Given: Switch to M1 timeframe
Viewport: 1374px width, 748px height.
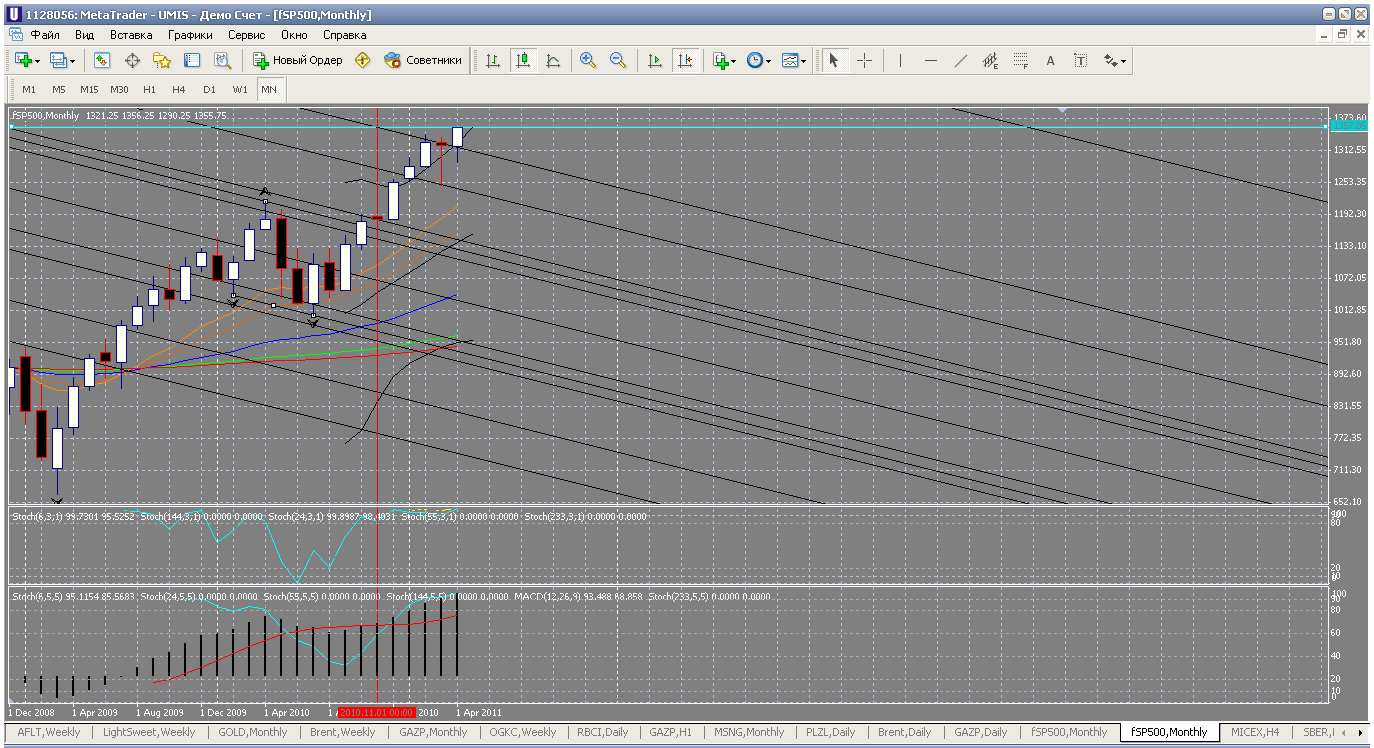Looking at the screenshot, I should [29, 89].
